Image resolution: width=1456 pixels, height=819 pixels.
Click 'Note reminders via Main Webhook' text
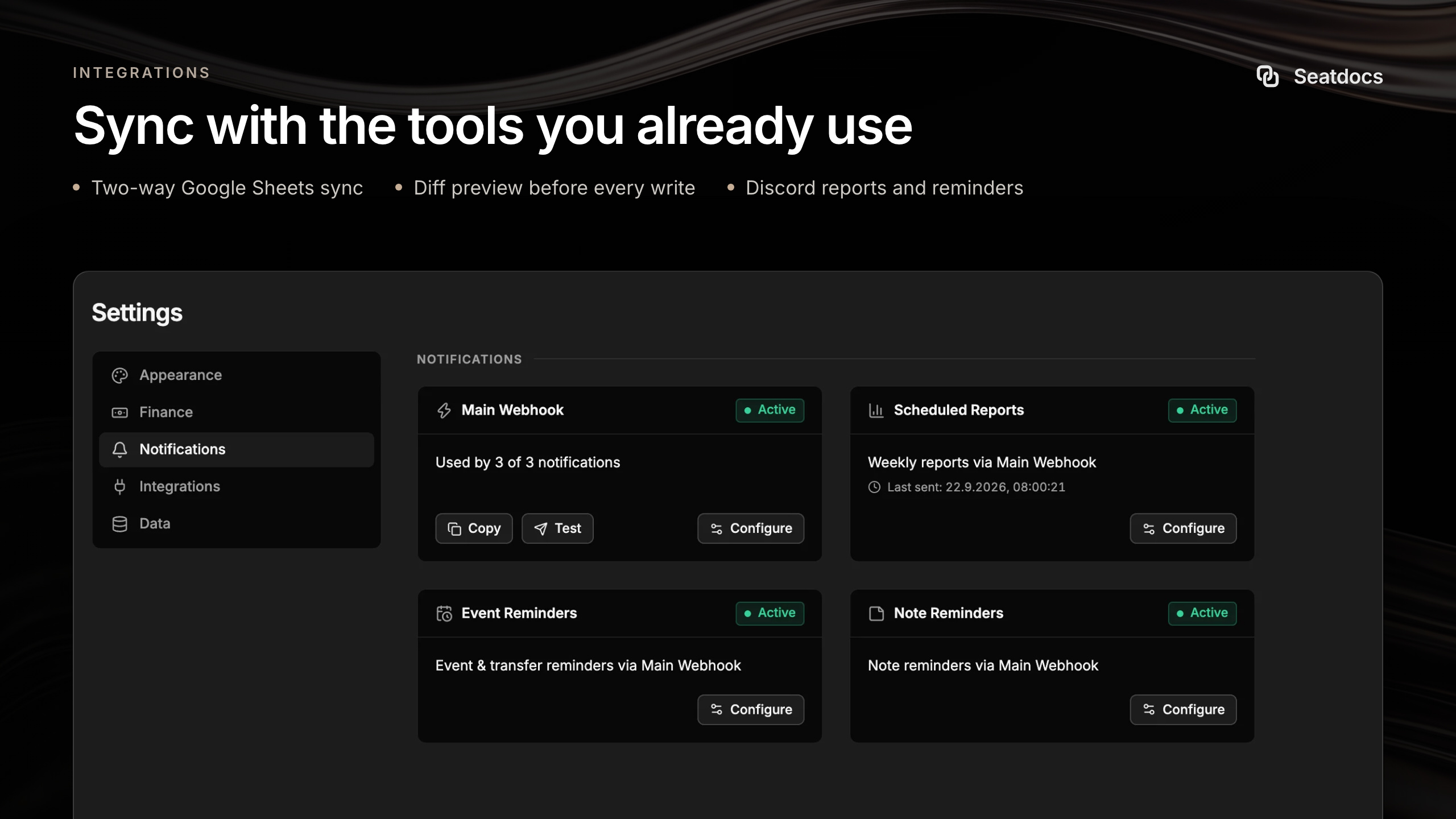(983, 665)
